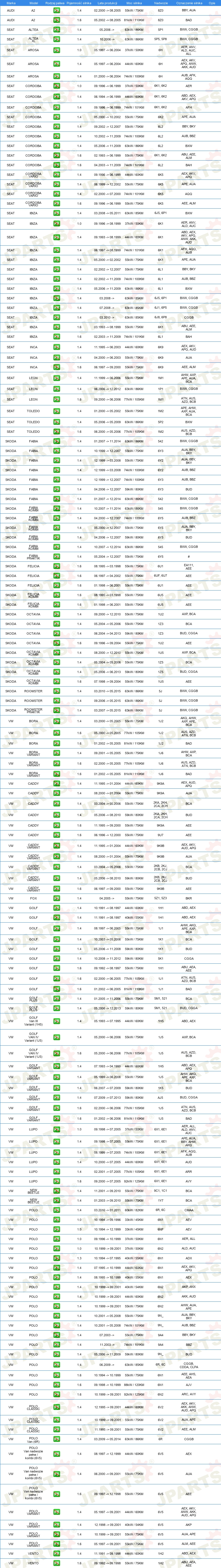Open blade icon in SEAT ALTEA XL row
Viewport: 221px width, 1568px height.
[x=57, y=39]
